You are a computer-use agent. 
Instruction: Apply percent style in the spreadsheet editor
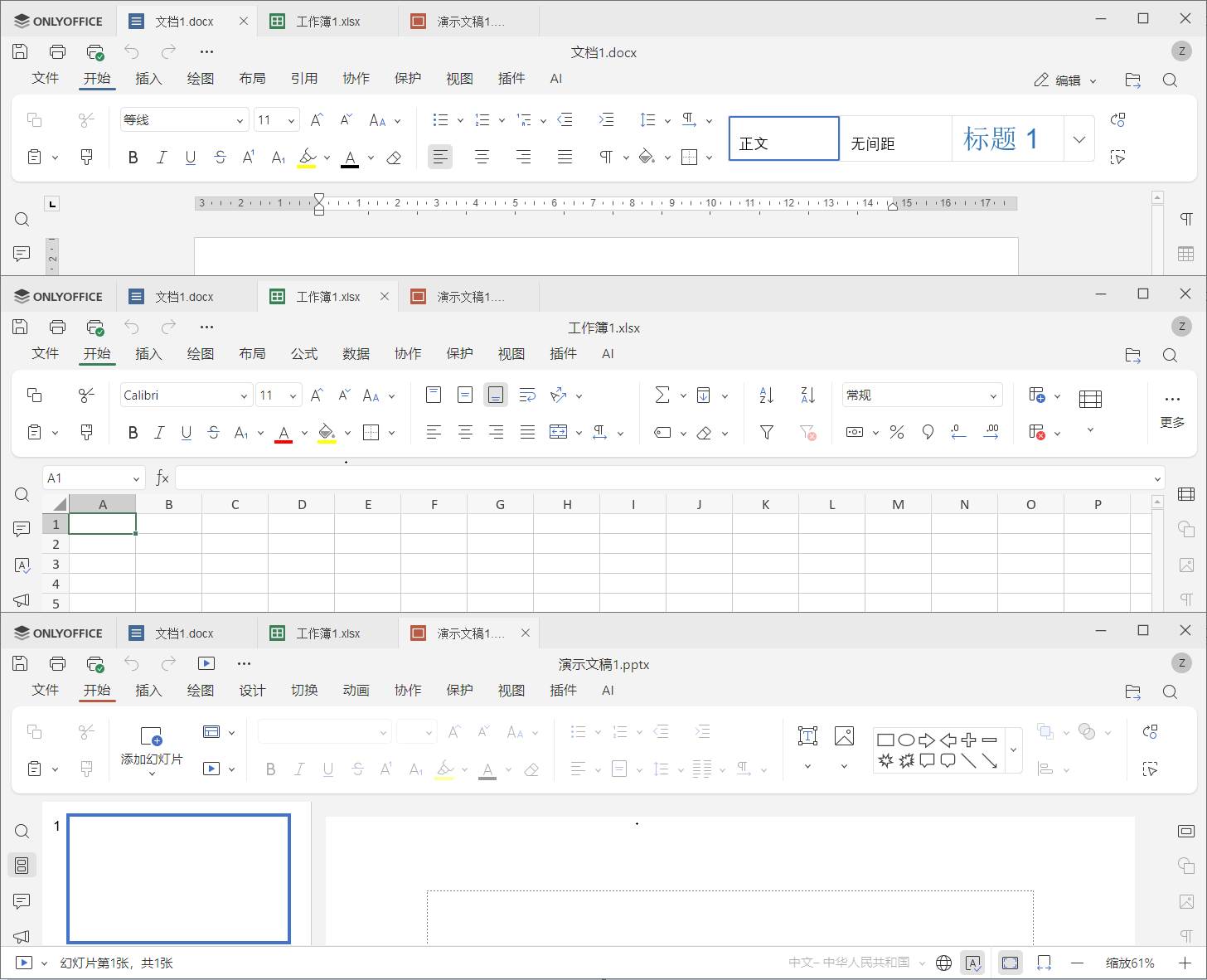pos(896,432)
